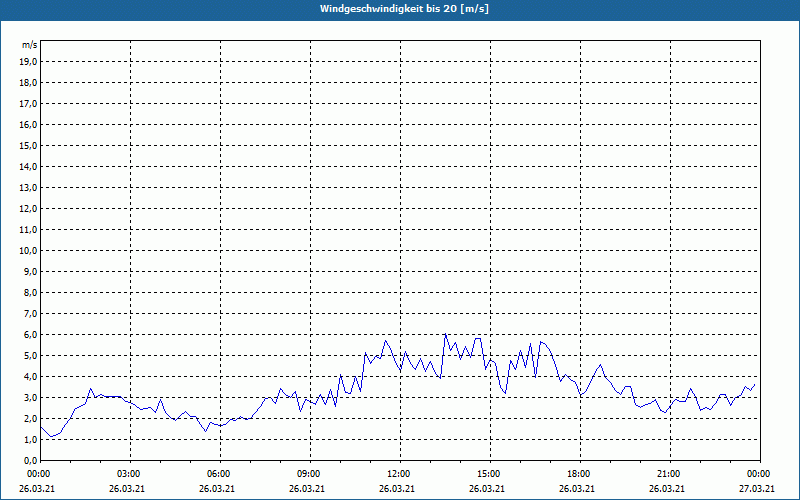Select the 7,0 y-axis value

click(30, 313)
